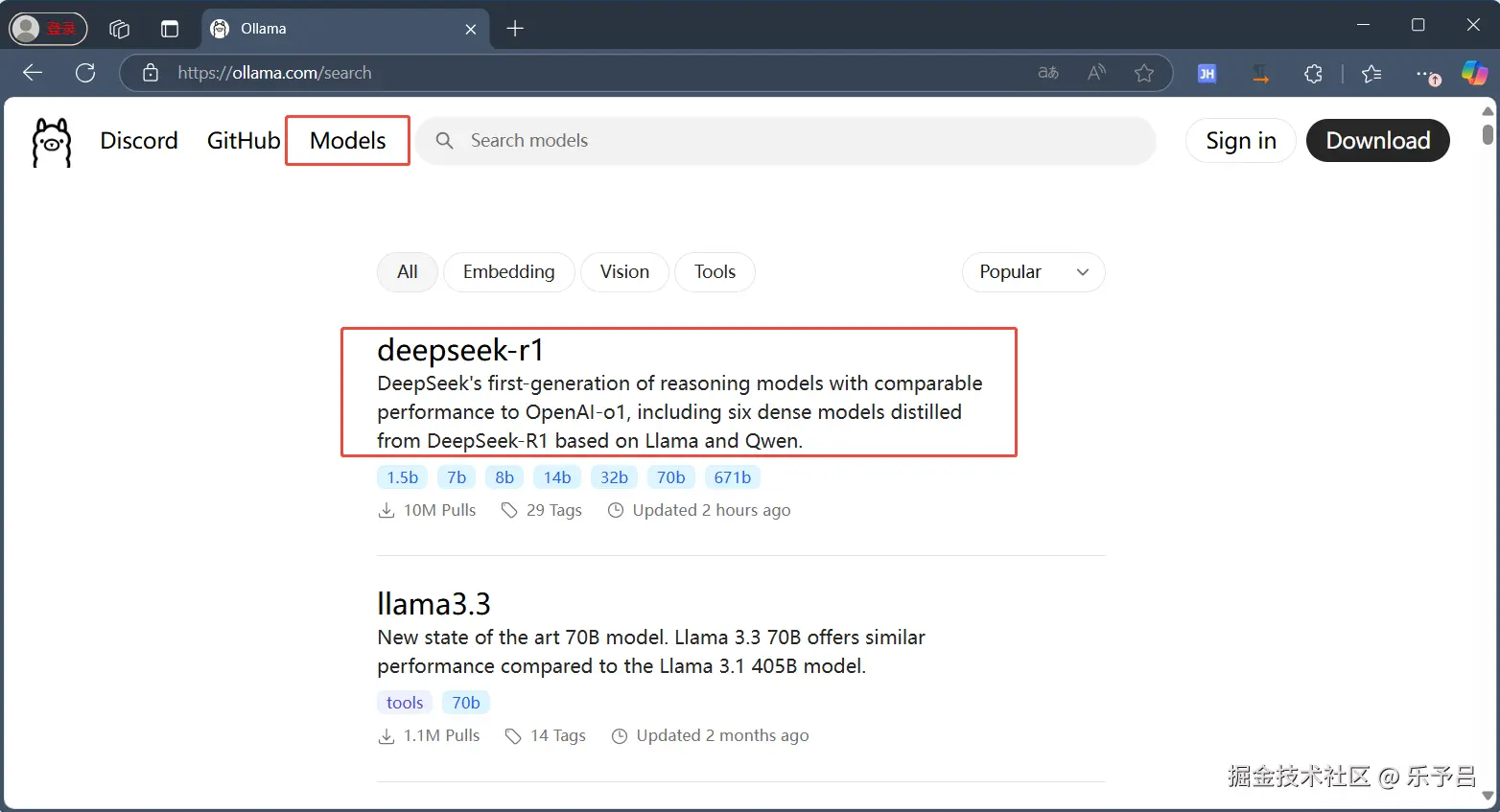
Task: Add page to favorites with star icon
Action: point(1144,73)
